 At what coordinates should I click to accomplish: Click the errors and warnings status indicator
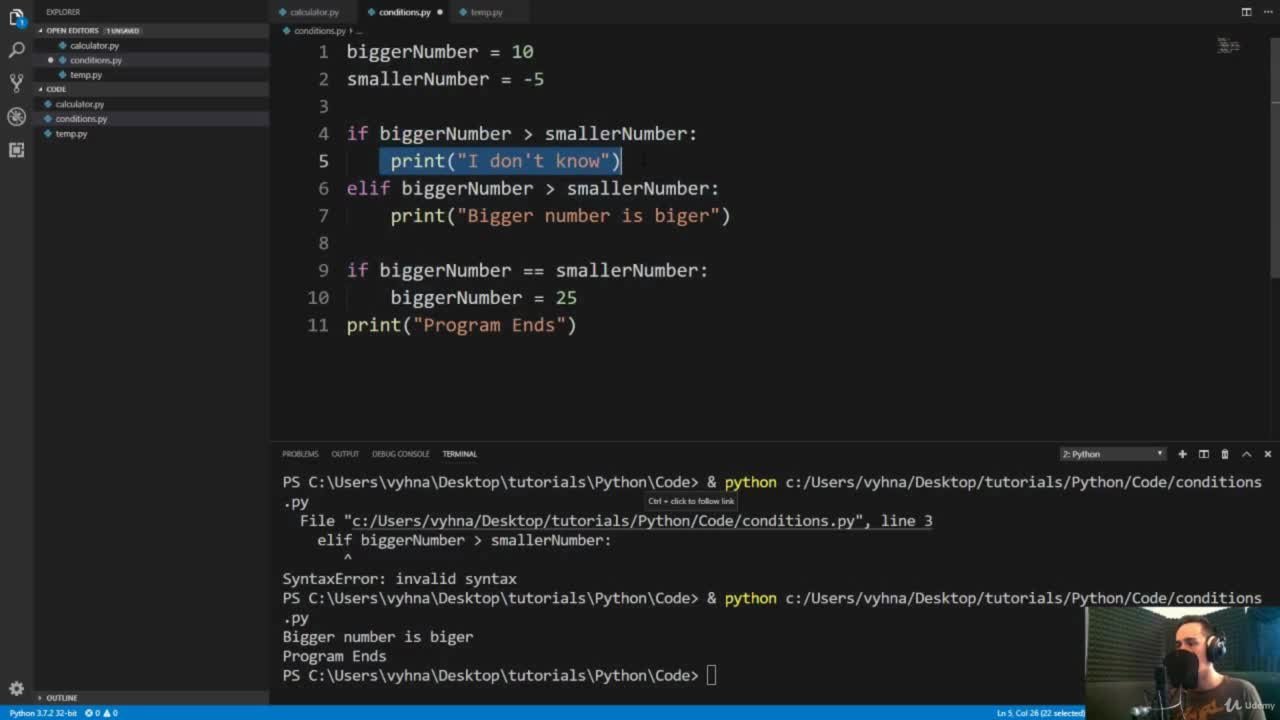coord(101,713)
